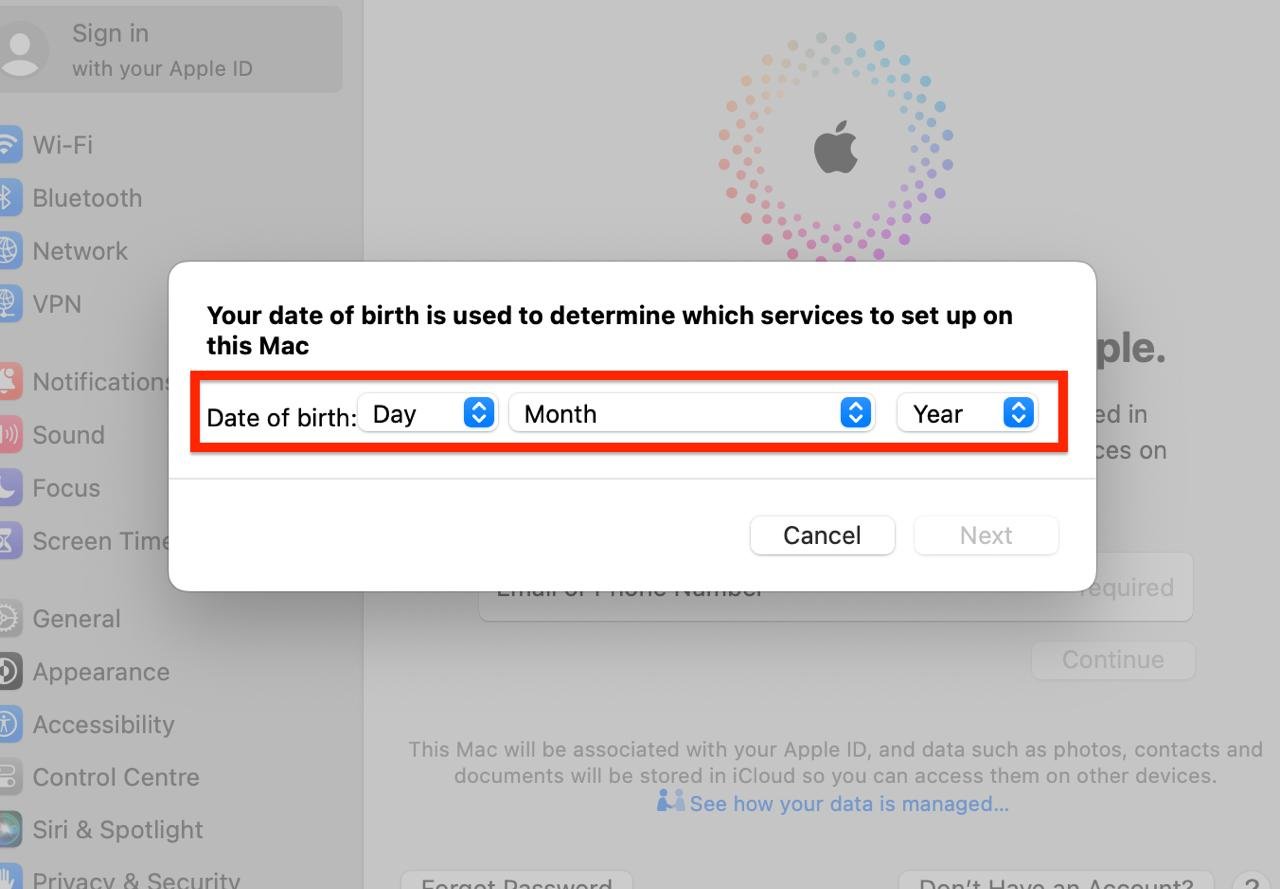Open the Day dropdown for date of birth
The height and width of the screenshot is (889, 1280).
[x=427, y=413]
